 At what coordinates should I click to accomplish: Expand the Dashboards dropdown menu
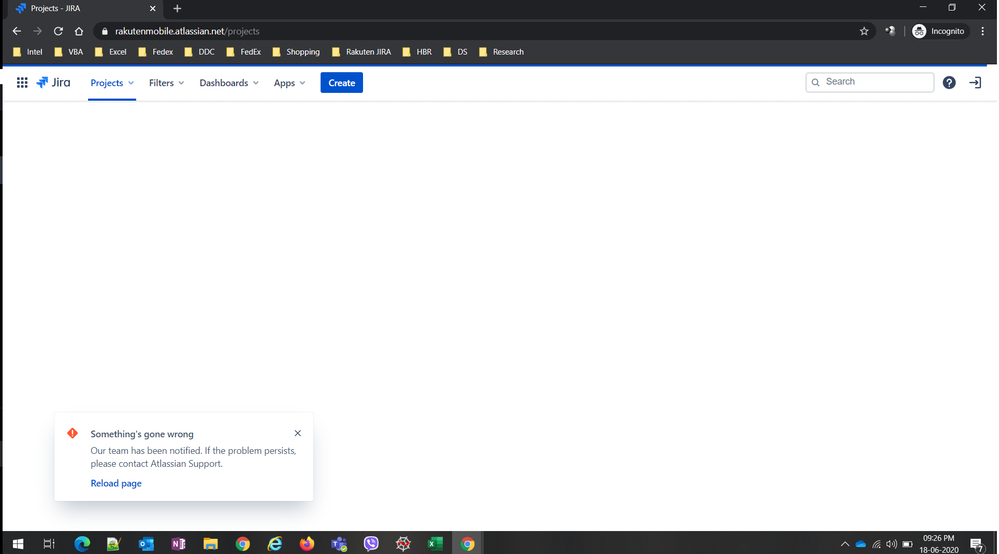(x=229, y=83)
